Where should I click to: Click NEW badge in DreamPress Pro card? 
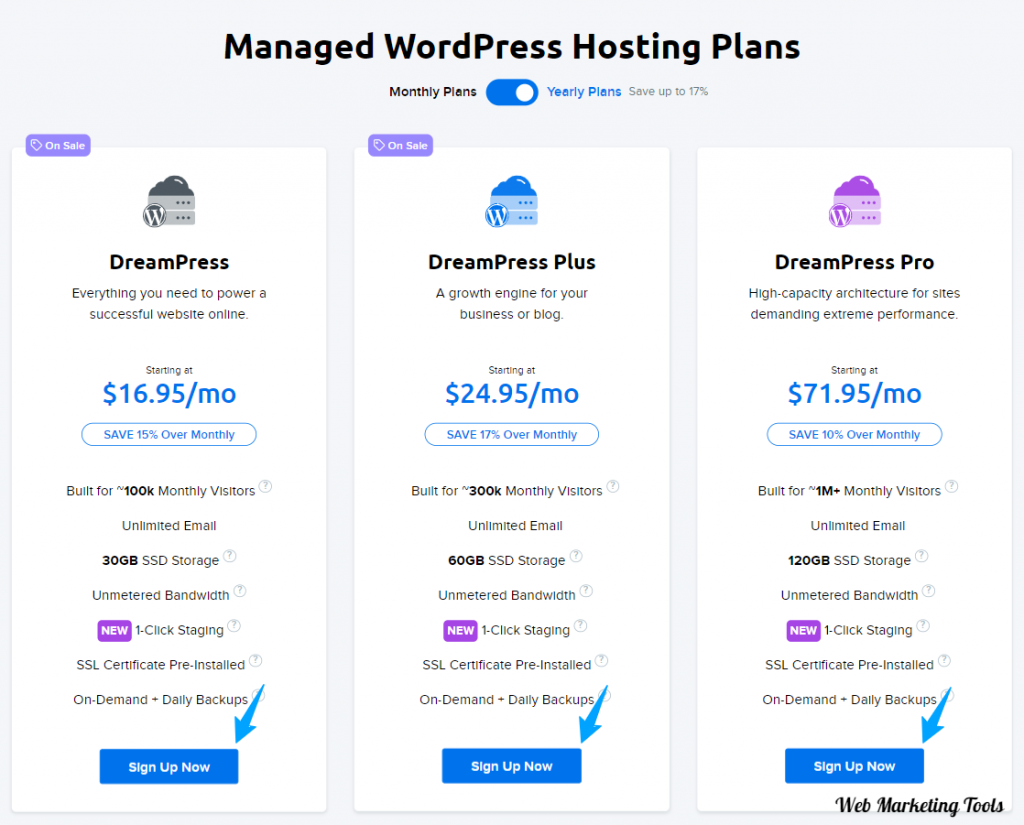[x=803, y=630]
